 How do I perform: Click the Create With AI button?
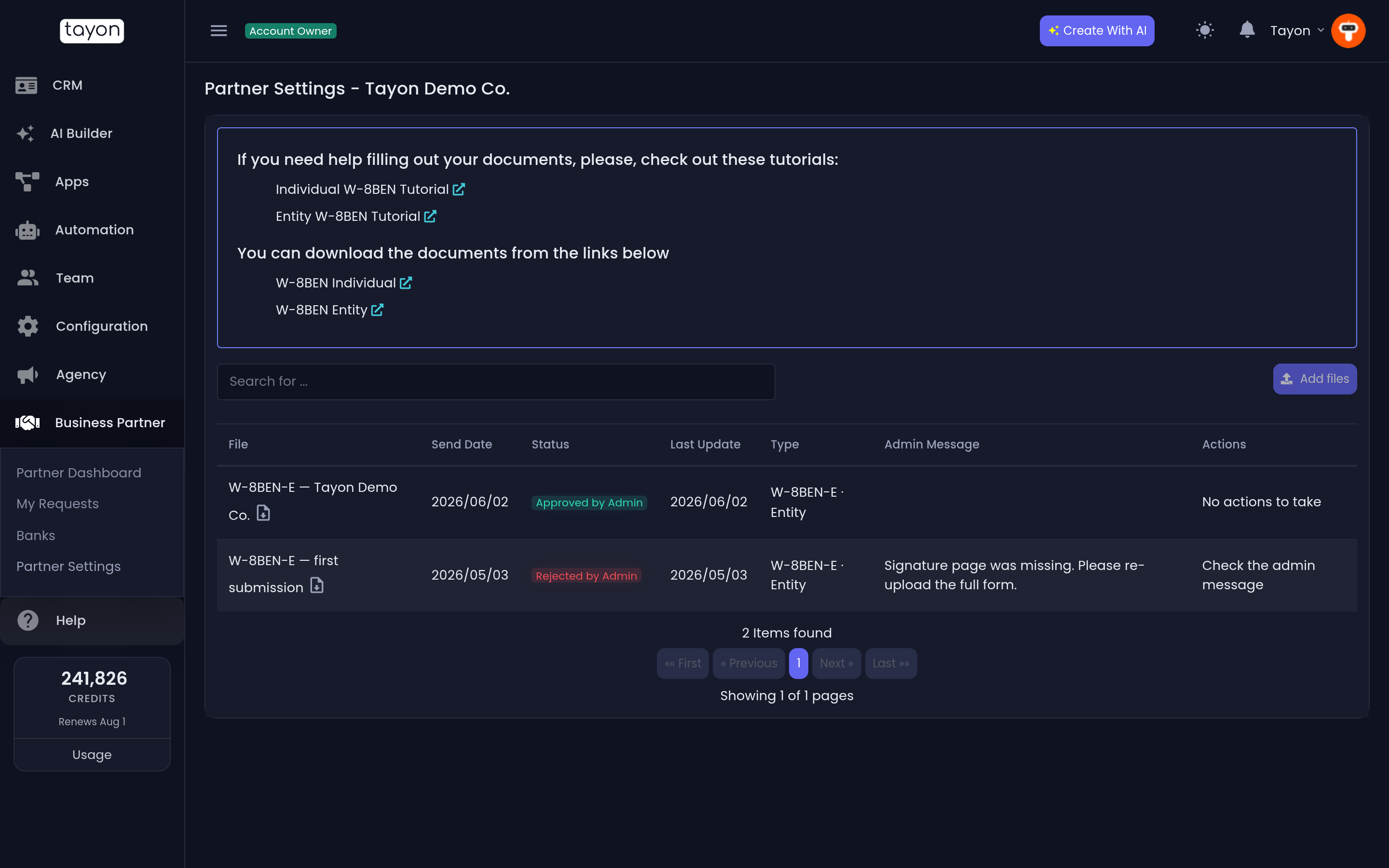pyautogui.click(x=1097, y=31)
